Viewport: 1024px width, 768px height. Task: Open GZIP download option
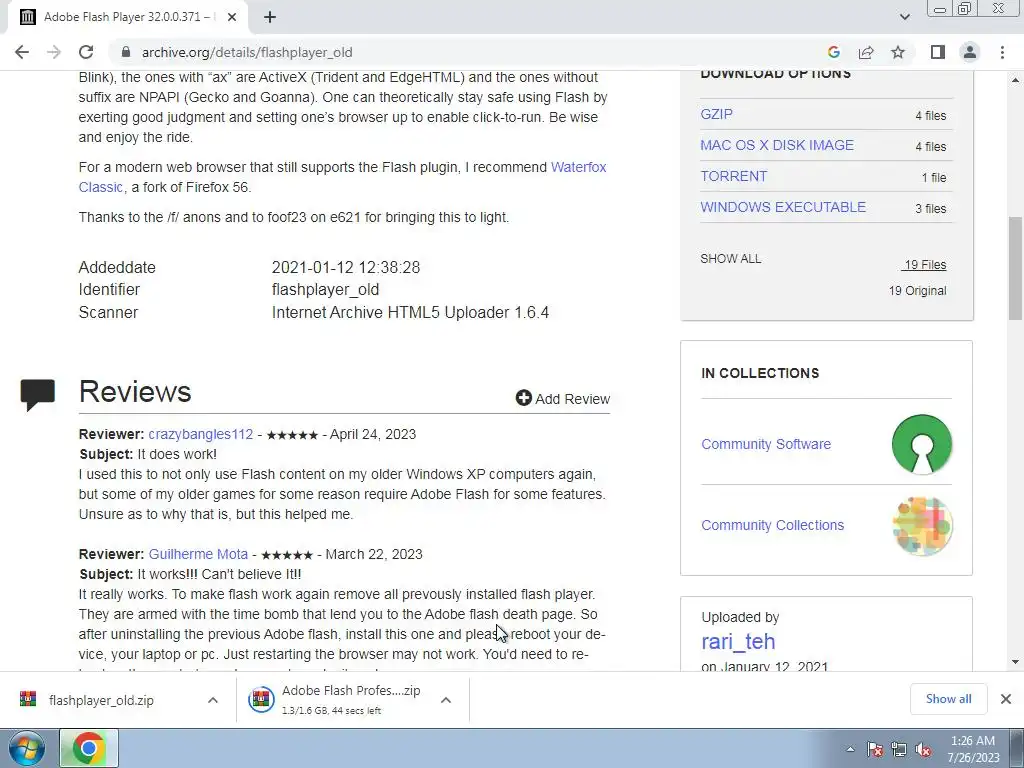[716, 114]
